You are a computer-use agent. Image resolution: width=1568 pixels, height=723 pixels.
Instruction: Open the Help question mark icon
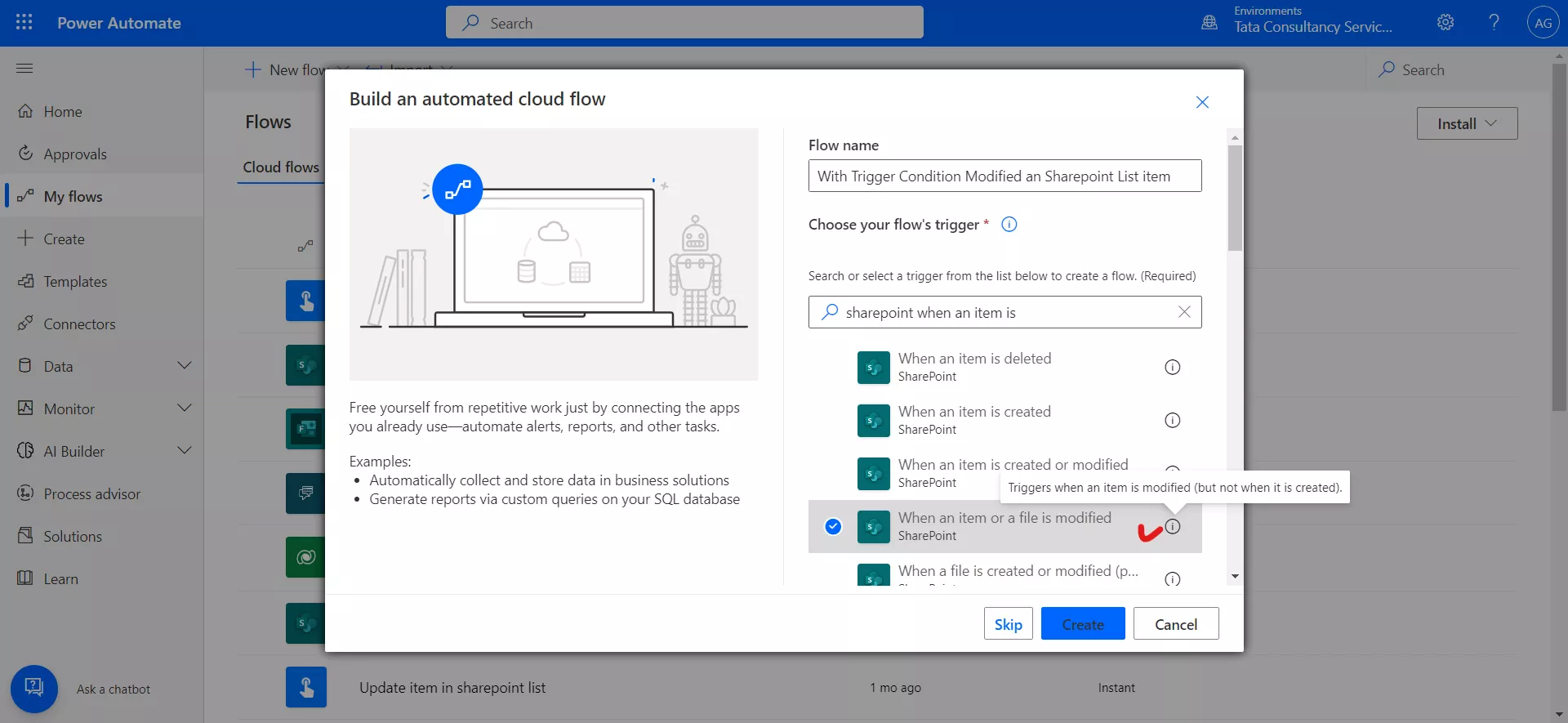[x=1494, y=23]
